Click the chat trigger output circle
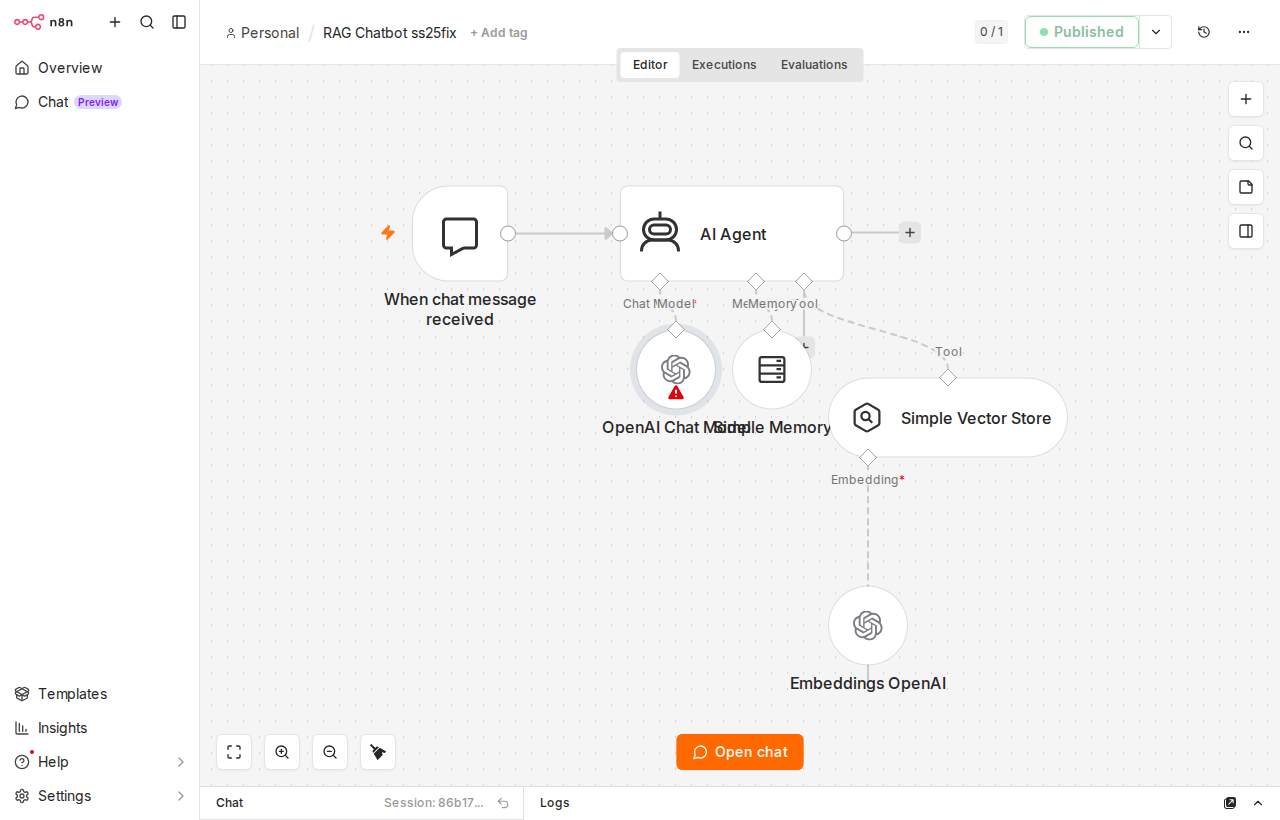The width and height of the screenshot is (1280, 820). [x=508, y=233]
